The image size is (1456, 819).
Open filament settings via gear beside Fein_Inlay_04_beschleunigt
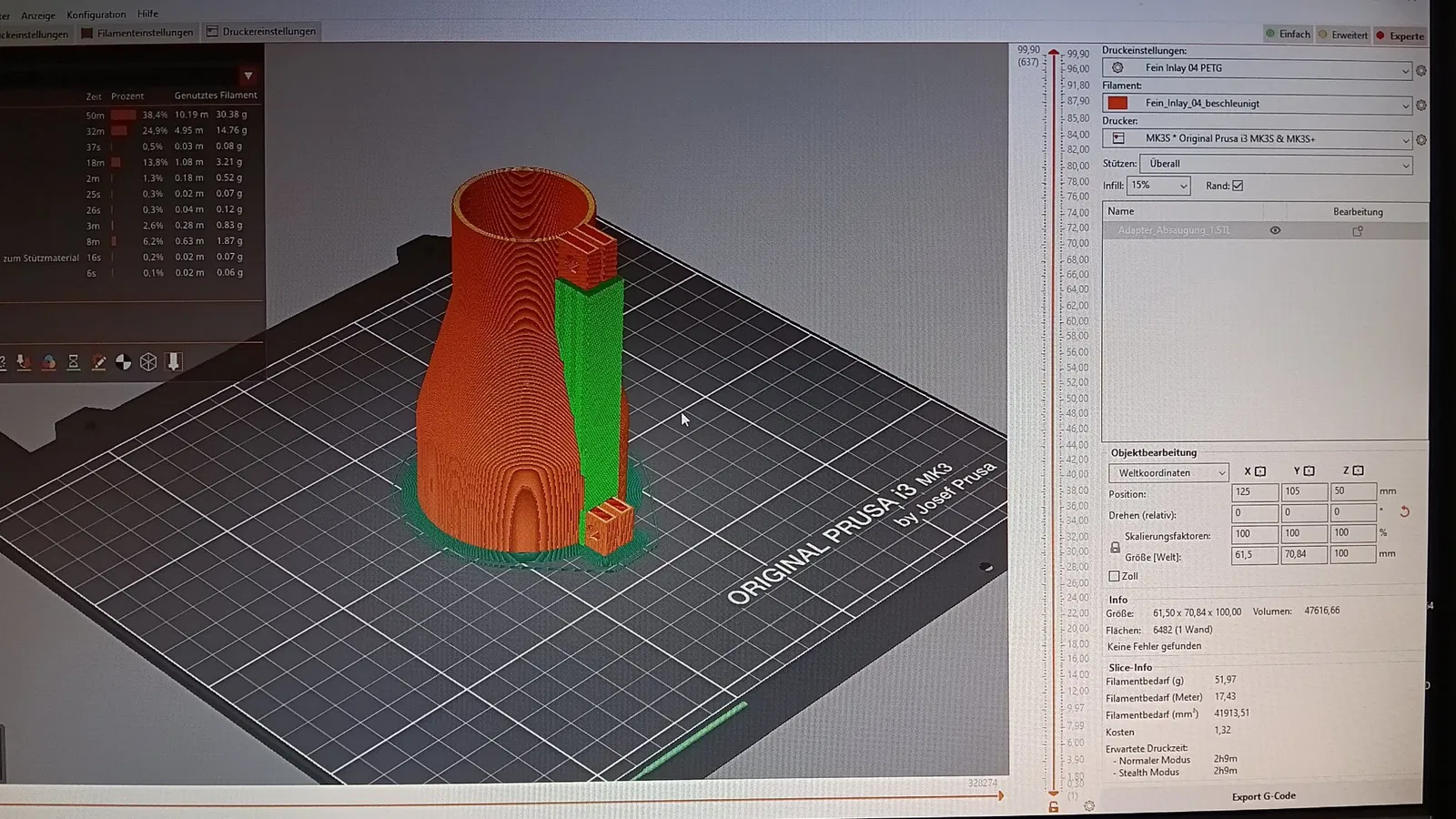pos(1421,106)
